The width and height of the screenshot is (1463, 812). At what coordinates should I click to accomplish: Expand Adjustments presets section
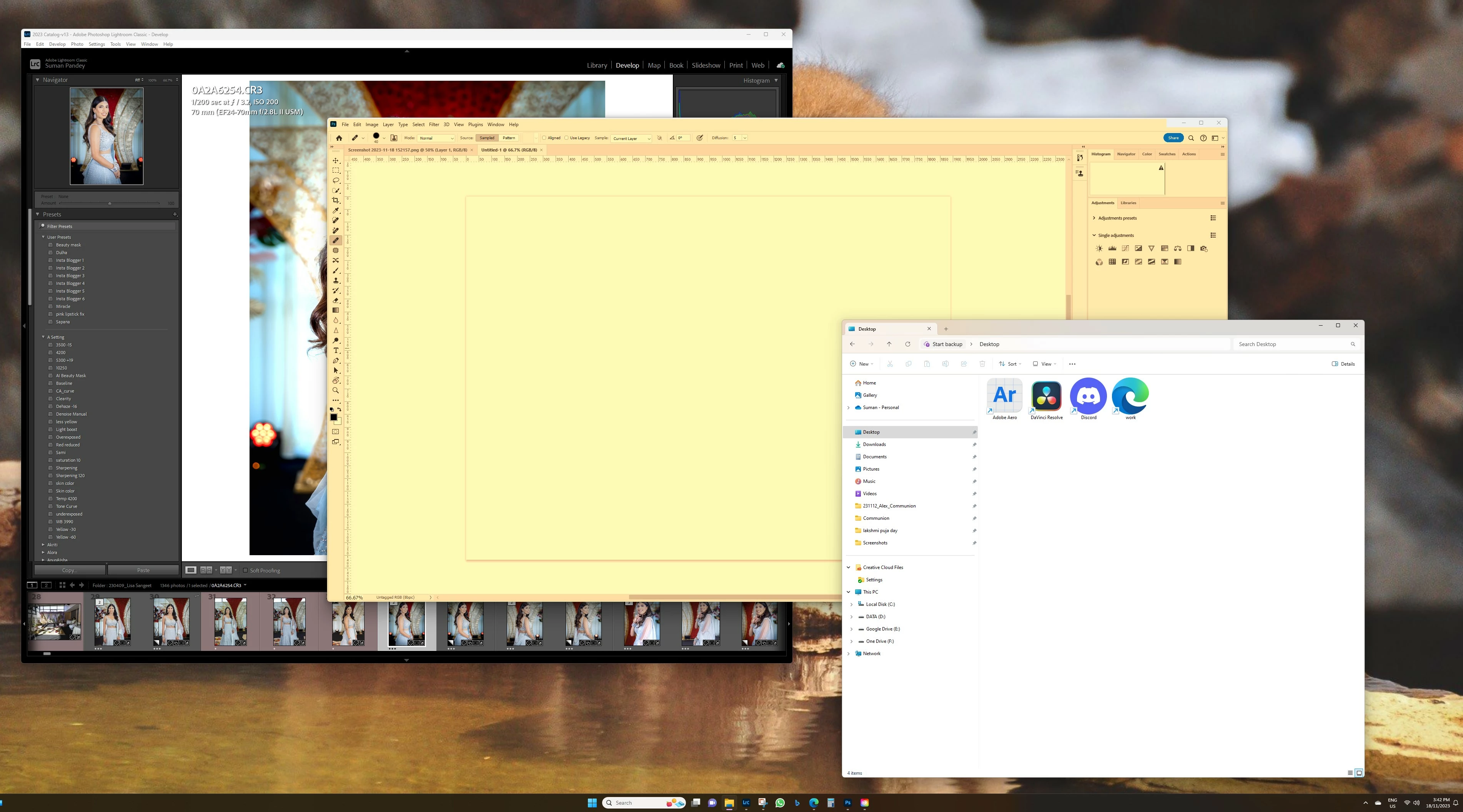[1094, 218]
